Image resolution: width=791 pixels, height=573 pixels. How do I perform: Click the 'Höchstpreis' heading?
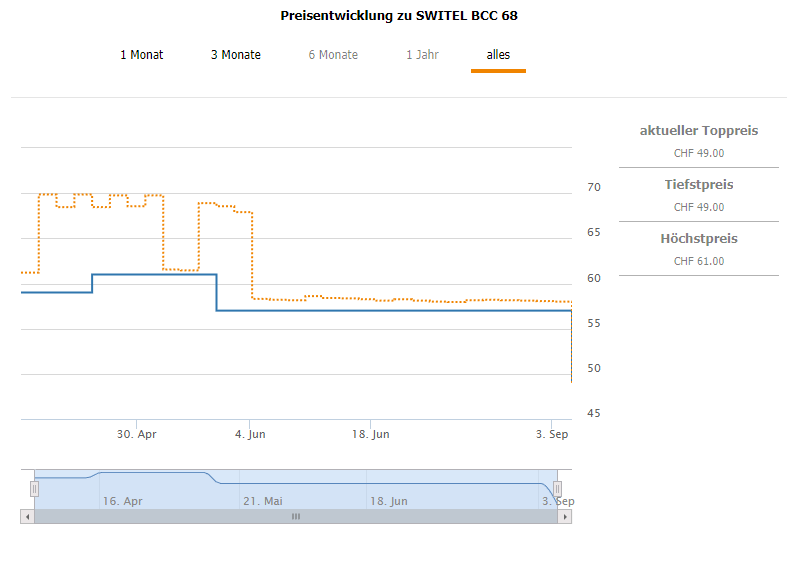pyautogui.click(x=699, y=239)
